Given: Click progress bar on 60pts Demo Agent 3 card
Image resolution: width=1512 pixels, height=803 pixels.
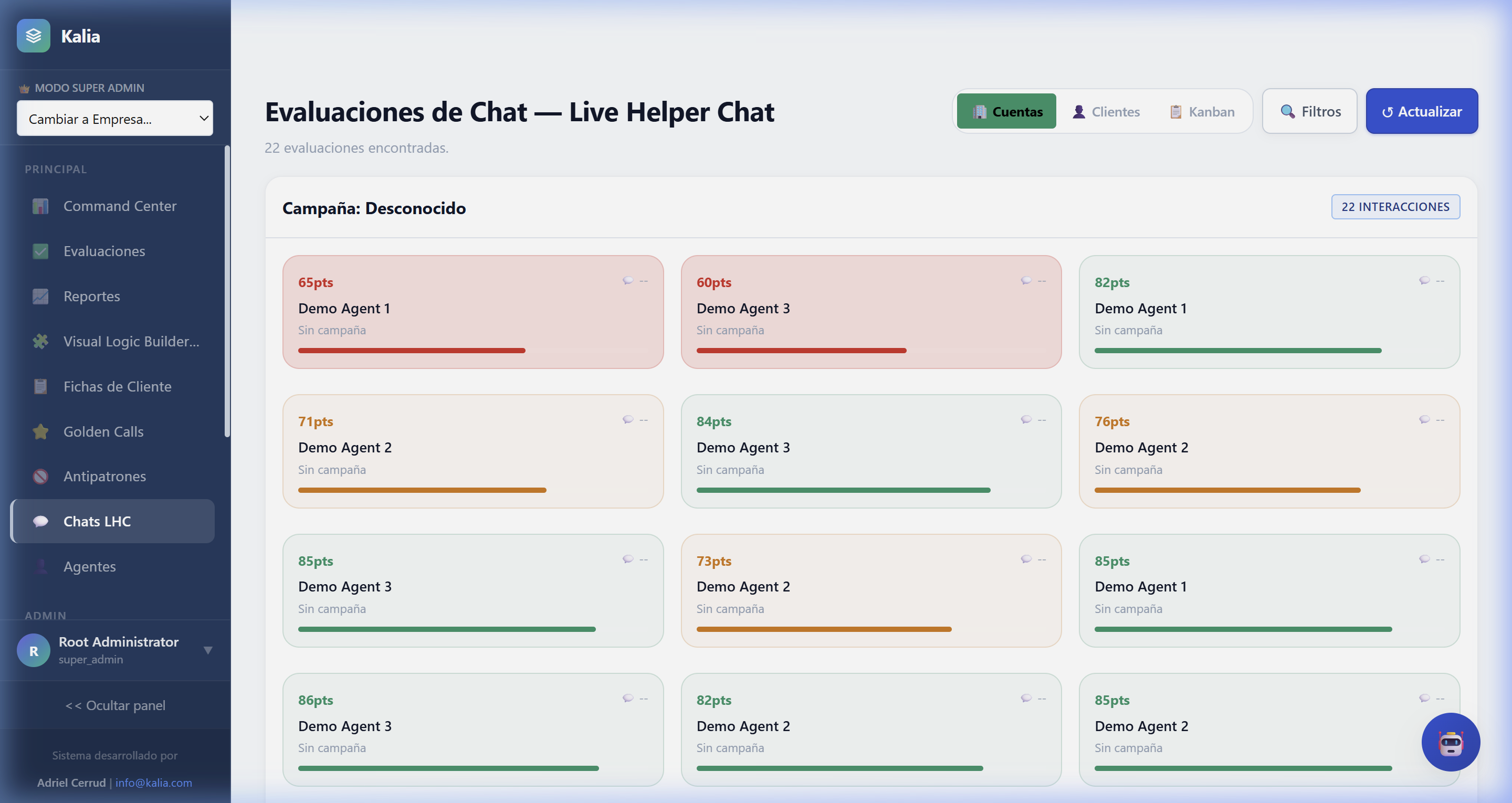Looking at the screenshot, I should (801, 351).
